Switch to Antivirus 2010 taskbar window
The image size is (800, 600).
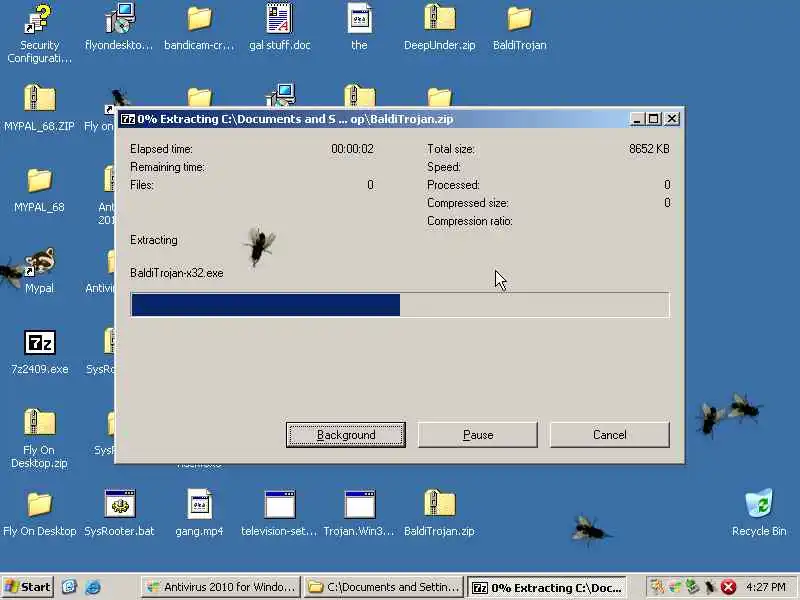click(220, 587)
